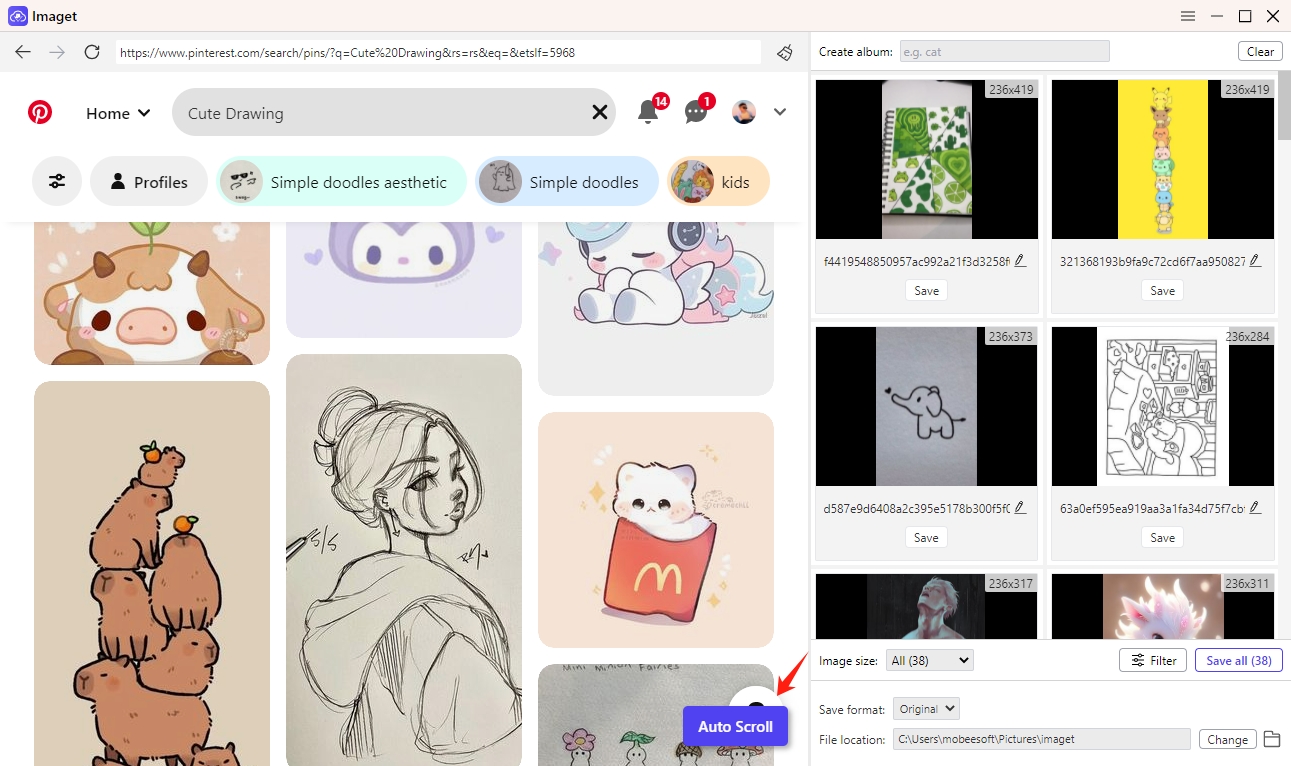This screenshot has height=766, width=1291.
Task: Open the Image size dropdown
Action: coord(929,659)
